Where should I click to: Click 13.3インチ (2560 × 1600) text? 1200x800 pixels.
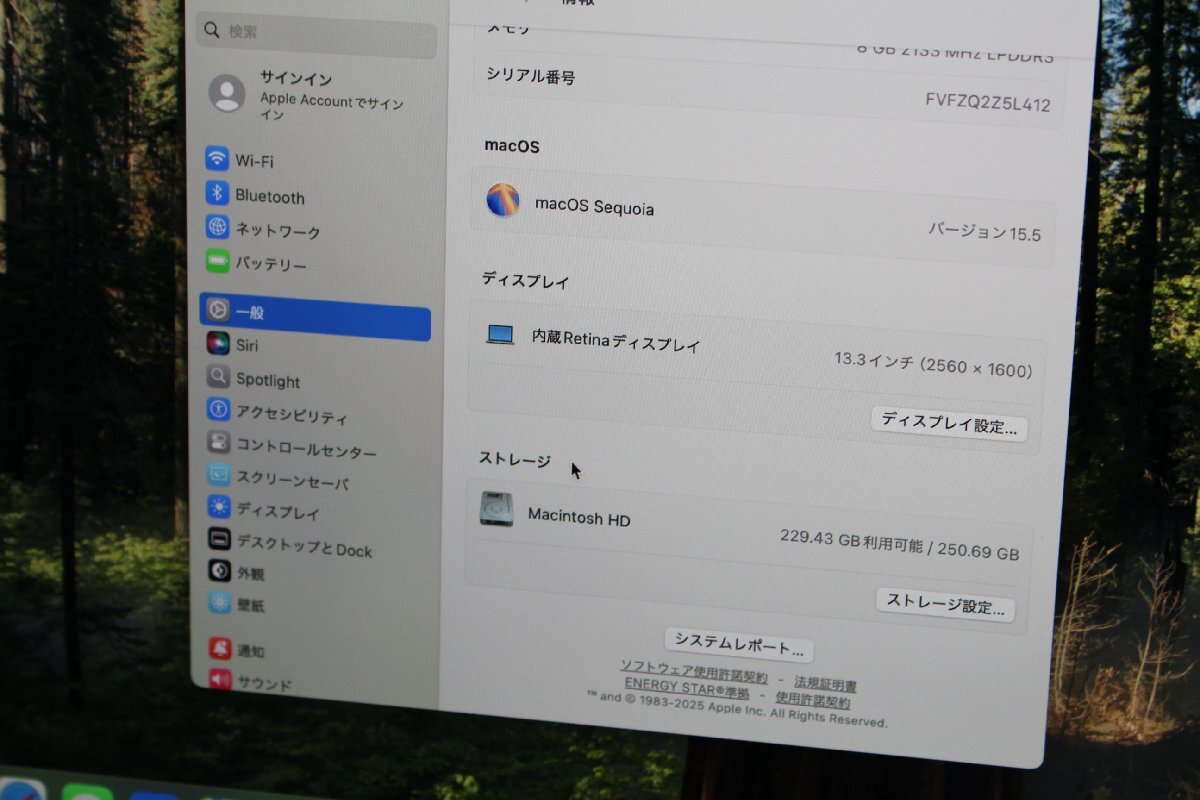pyautogui.click(x=933, y=365)
